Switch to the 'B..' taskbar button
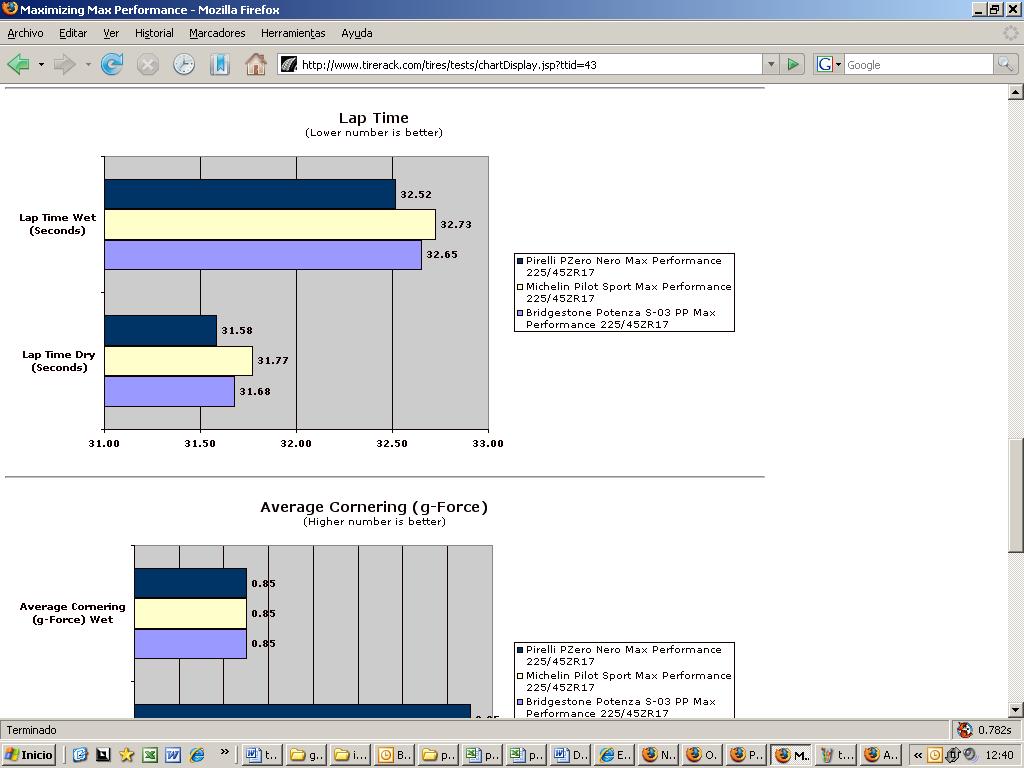1024x768 pixels. click(394, 755)
